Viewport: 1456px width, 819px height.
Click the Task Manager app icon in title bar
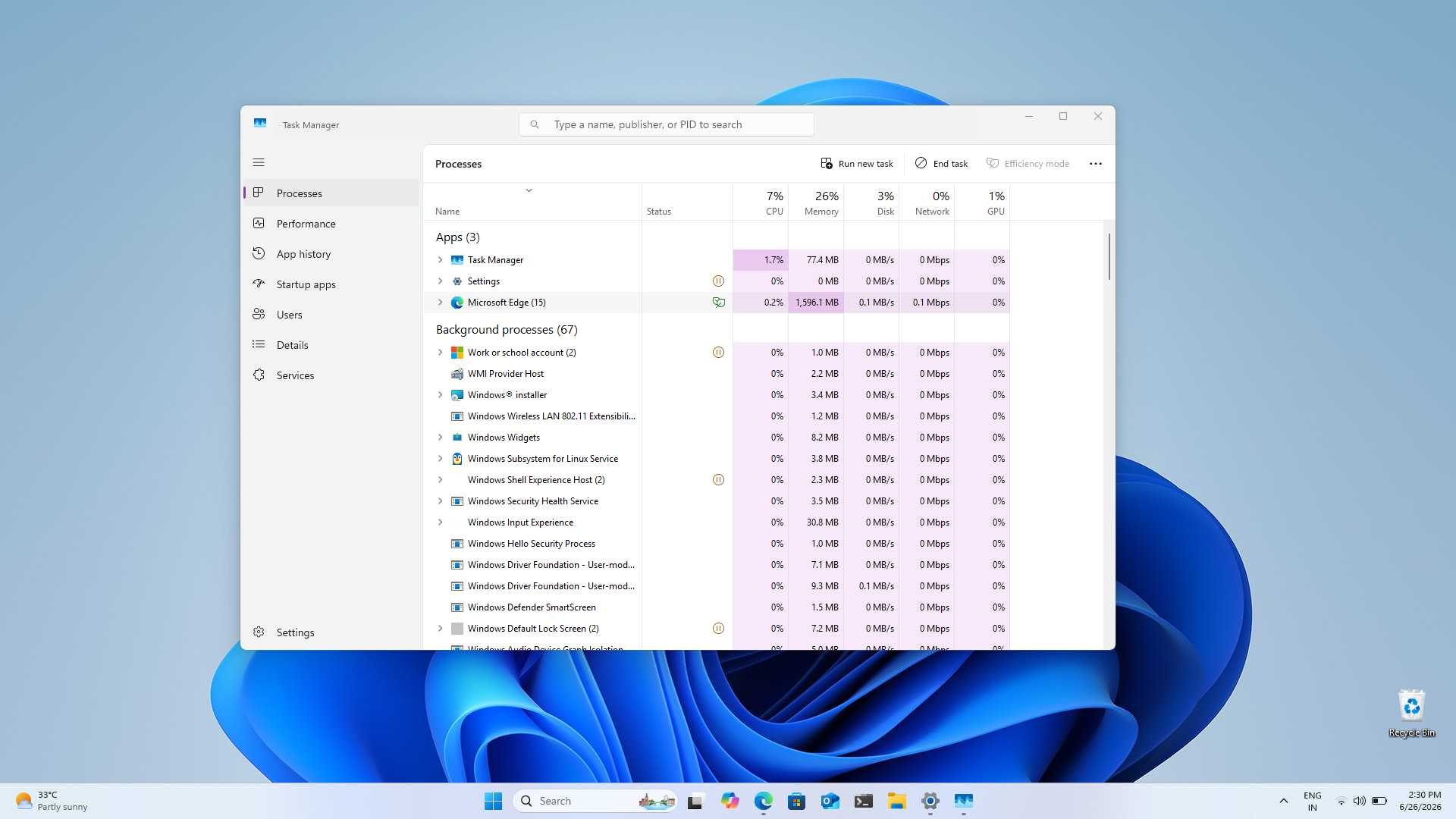point(260,124)
